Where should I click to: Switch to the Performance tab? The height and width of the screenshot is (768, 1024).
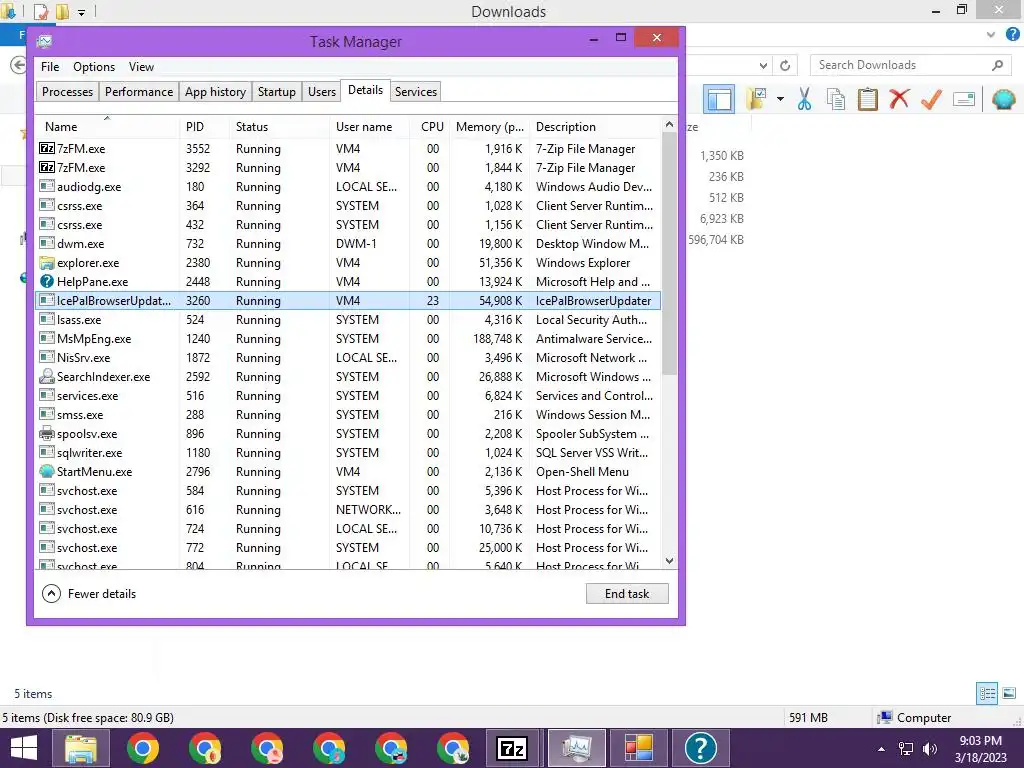[x=138, y=92]
